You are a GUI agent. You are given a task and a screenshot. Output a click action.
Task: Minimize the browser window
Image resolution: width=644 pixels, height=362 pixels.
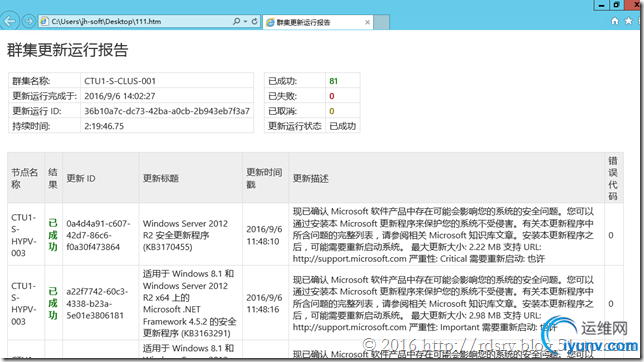tap(601, 5)
